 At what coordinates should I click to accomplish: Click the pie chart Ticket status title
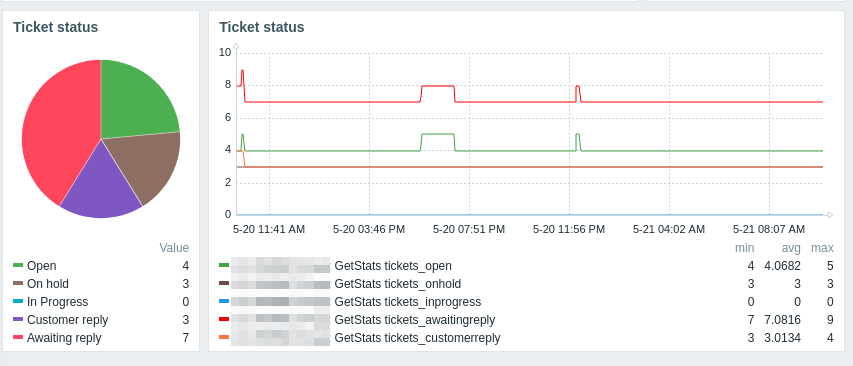tap(55, 27)
